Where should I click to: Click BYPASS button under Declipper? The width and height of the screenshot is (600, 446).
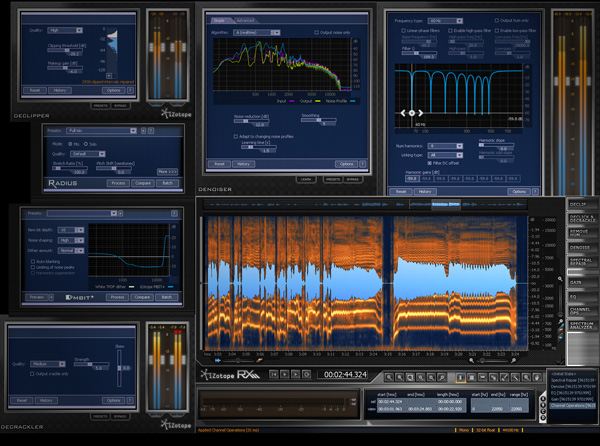pyautogui.click(x=120, y=106)
